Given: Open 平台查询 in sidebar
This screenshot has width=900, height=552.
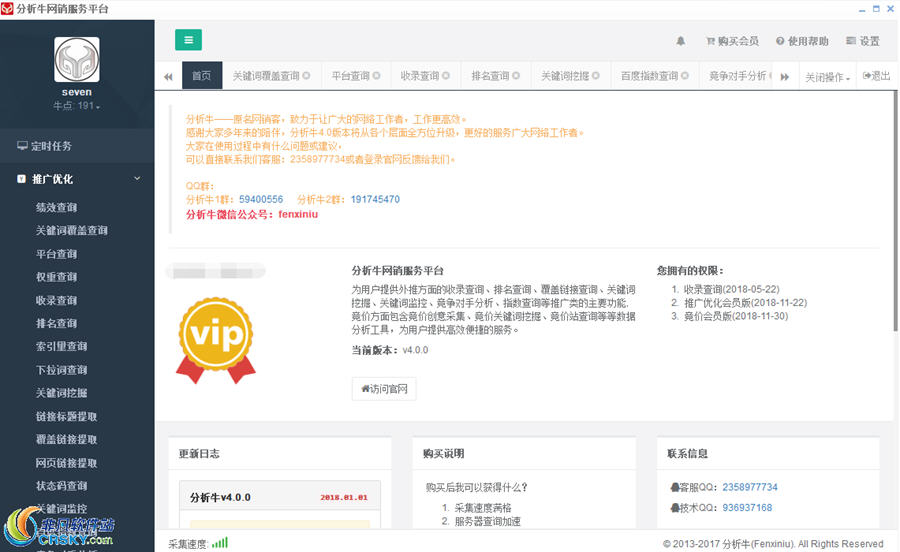Looking at the screenshot, I should (x=56, y=254).
